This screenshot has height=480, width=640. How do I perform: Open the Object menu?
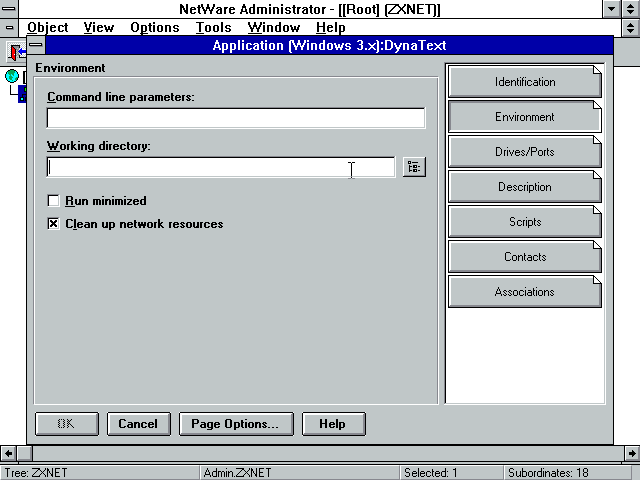(x=48, y=27)
